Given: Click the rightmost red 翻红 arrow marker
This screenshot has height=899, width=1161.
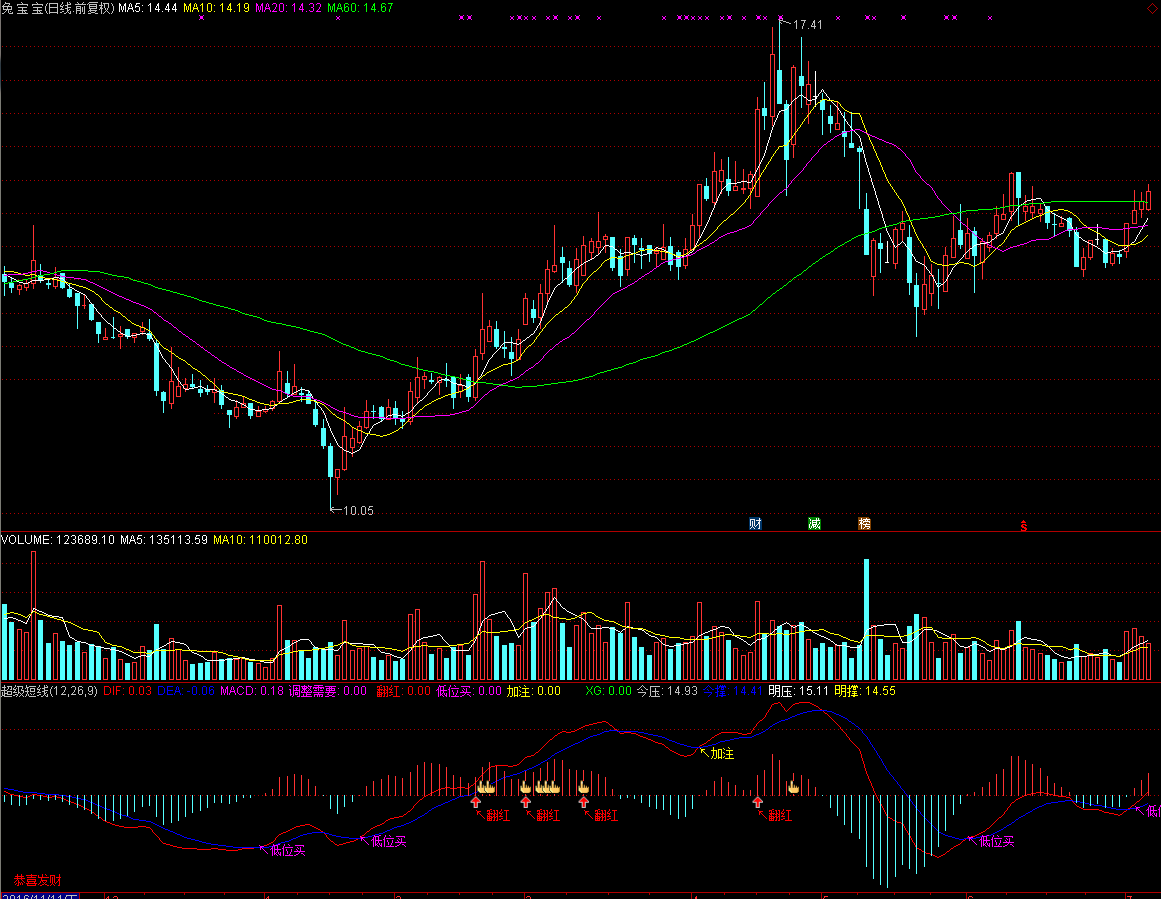Looking at the screenshot, I should click(x=758, y=801).
